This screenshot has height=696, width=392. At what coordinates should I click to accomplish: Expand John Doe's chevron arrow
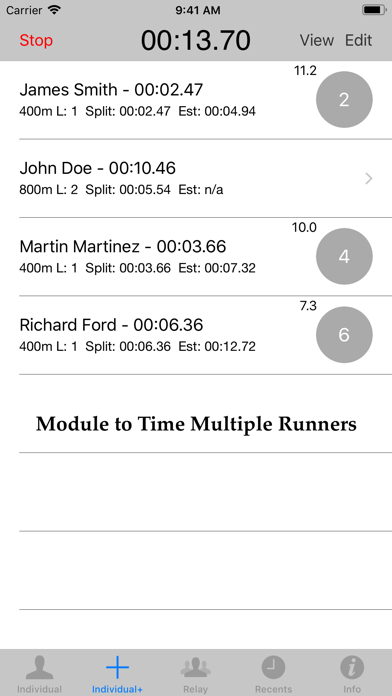pyautogui.click(x=368, y=178)
